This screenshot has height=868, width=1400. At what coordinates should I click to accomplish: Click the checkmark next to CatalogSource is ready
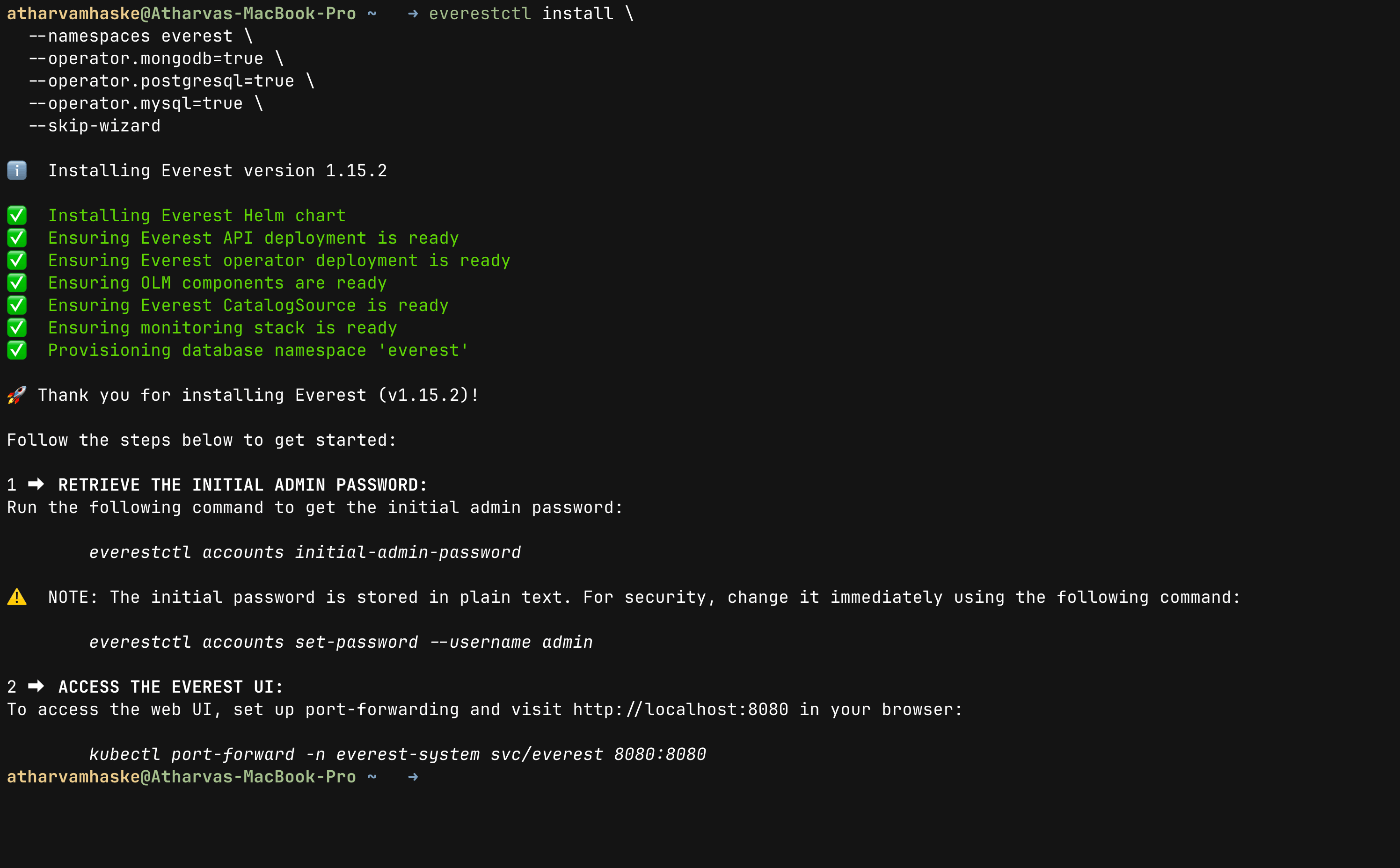[x=17, y=305]
